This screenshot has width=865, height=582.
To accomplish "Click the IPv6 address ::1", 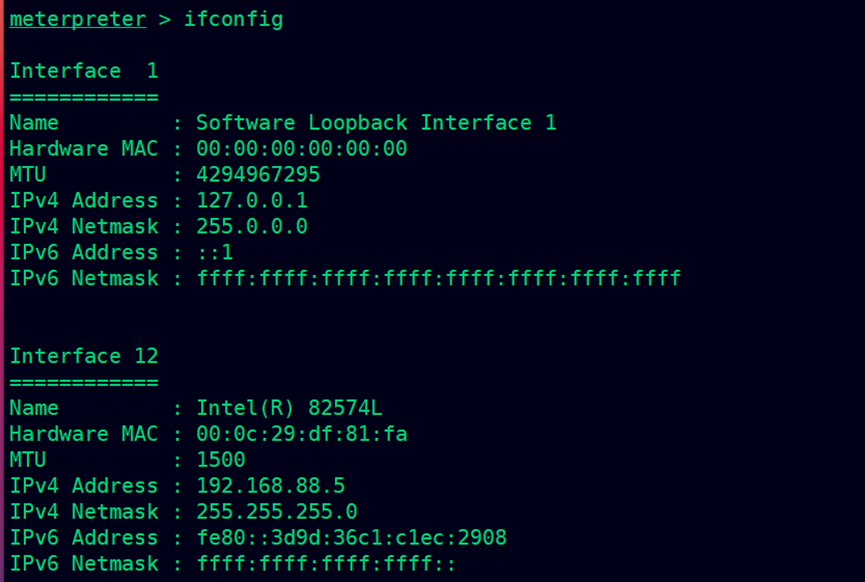I will [x=215, y=252].
